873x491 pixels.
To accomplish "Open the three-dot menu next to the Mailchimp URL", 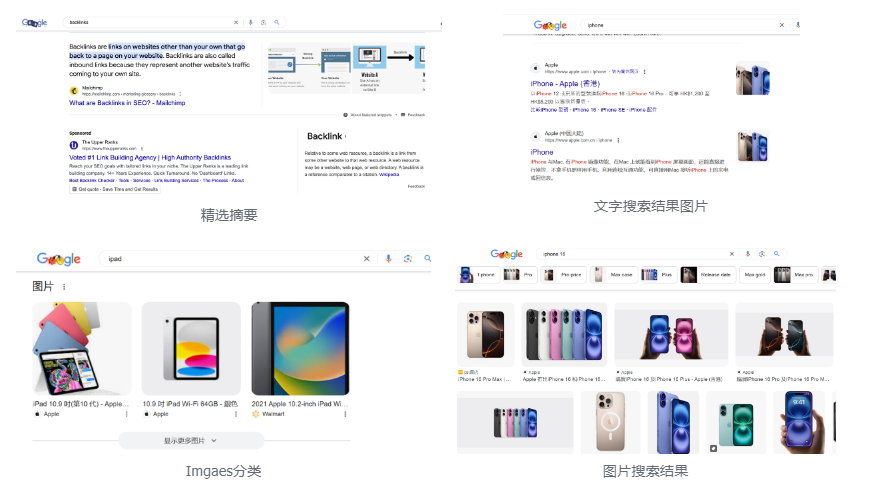I will click(180, 94).
